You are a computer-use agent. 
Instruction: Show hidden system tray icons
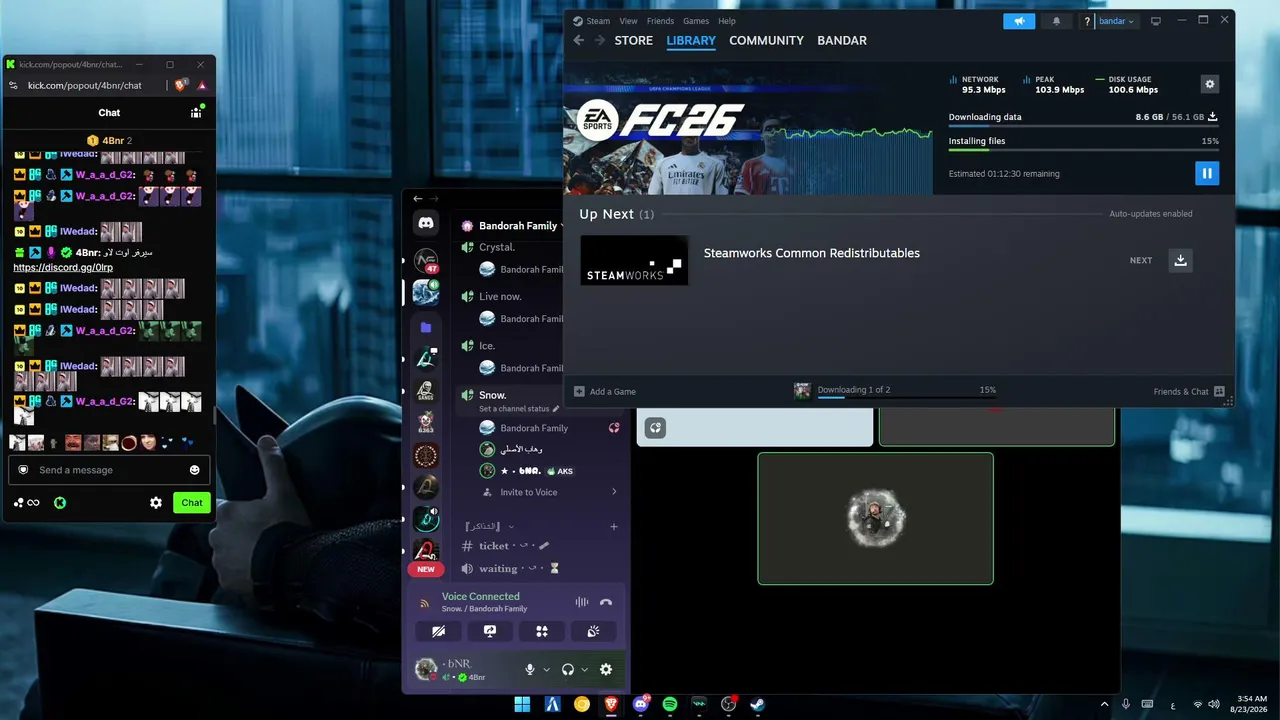pos(1107,705)
